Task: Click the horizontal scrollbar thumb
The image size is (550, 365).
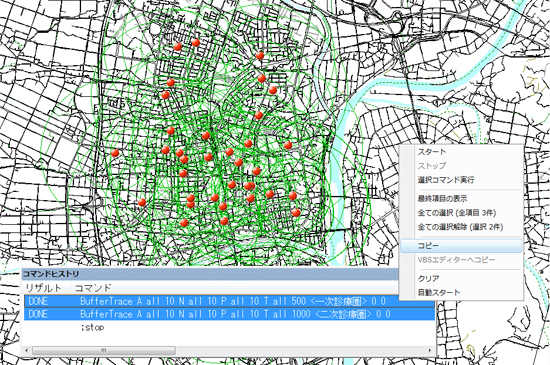Action: (x=104, y=350)
